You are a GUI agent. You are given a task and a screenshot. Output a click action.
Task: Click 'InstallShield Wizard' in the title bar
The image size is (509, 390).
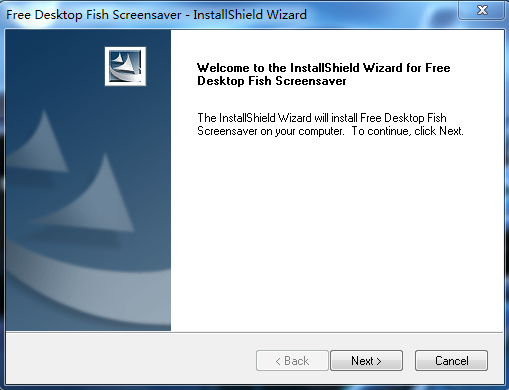click(250, 15)
